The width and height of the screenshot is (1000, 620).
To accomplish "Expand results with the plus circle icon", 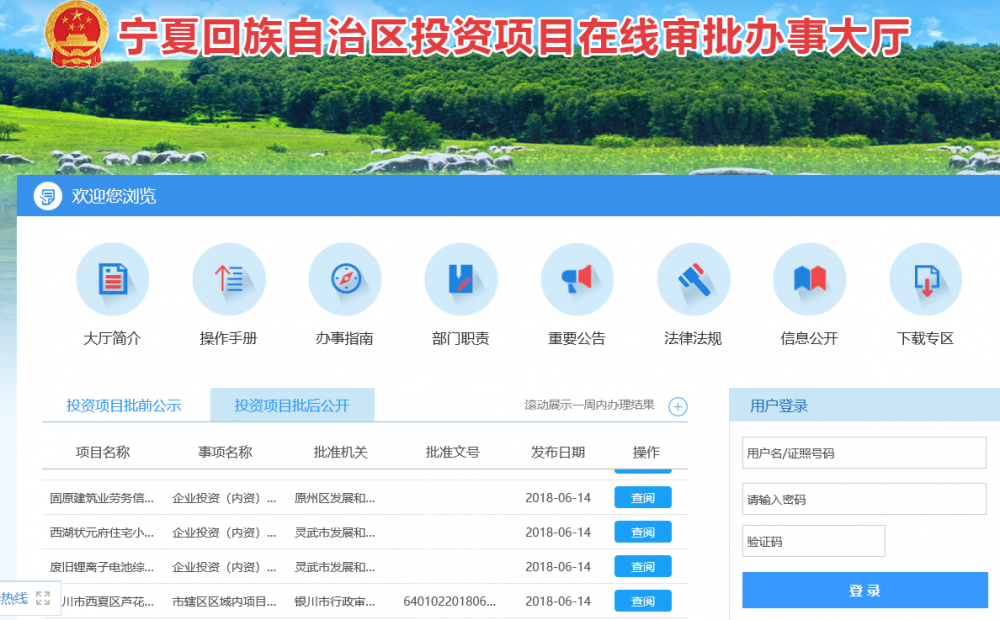I will [x=678, y=406].
